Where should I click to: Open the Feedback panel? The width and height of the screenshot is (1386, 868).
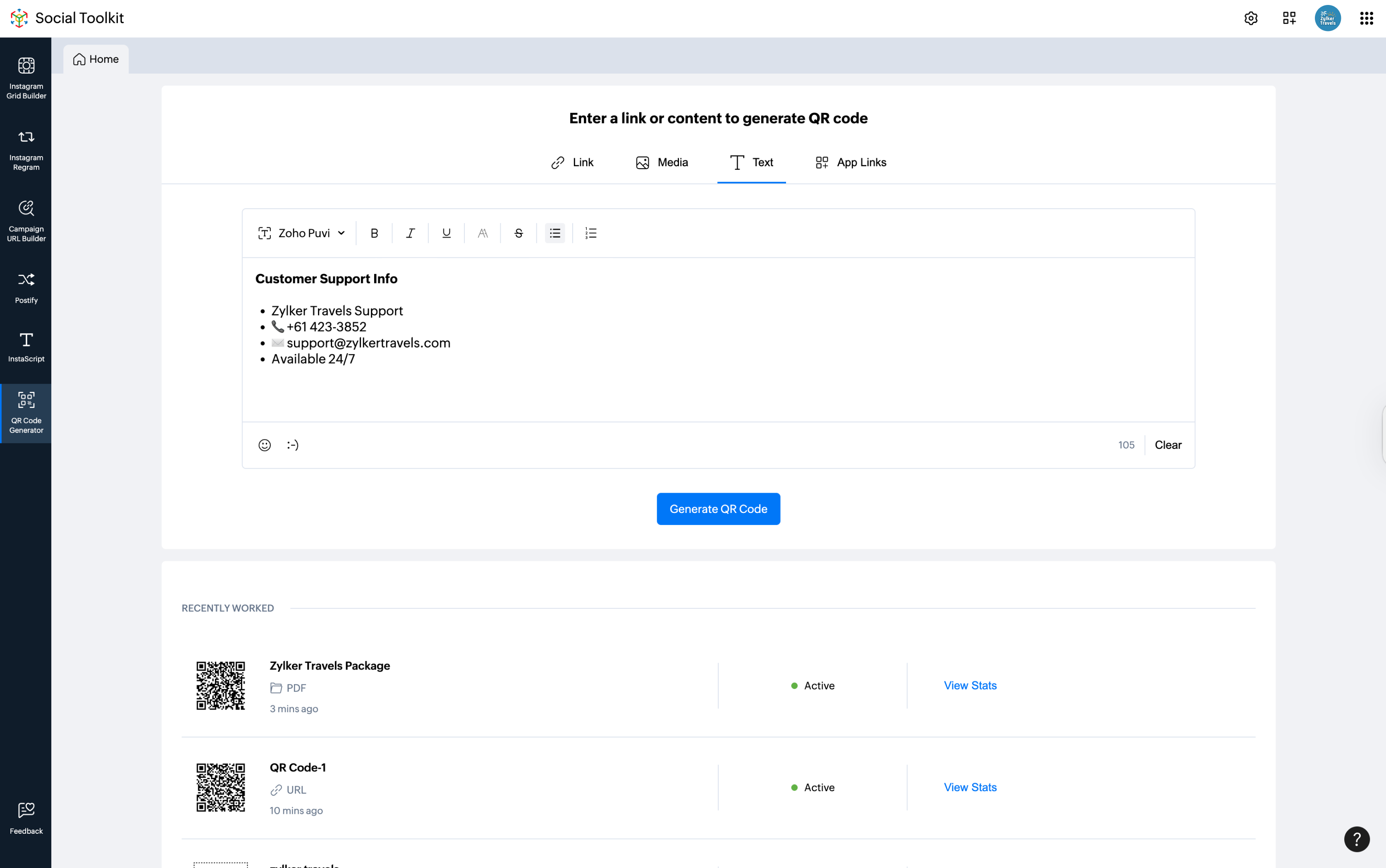pos(26,818)
